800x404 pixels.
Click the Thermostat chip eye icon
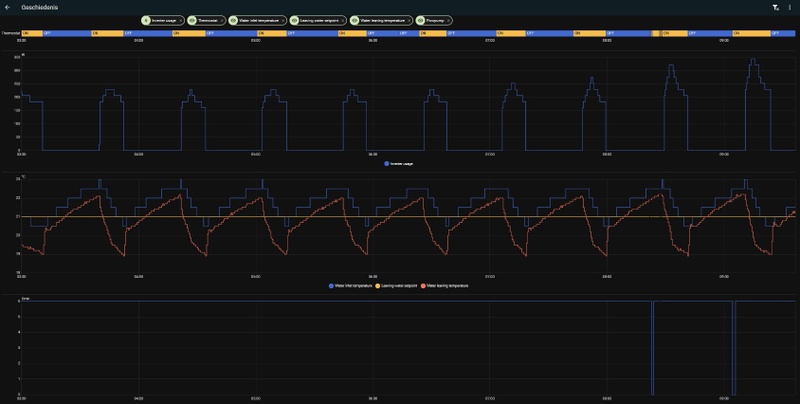[192, 20]
